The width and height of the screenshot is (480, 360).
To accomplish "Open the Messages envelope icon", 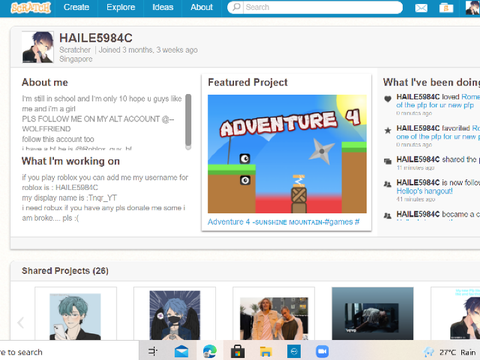I will click(x=421, y=8).
